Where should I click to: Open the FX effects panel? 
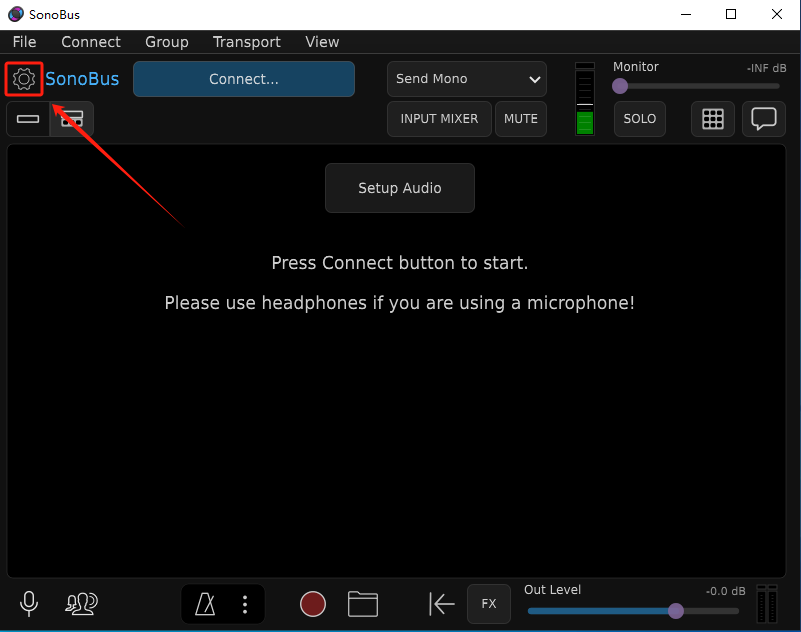(x=488, y=604)
